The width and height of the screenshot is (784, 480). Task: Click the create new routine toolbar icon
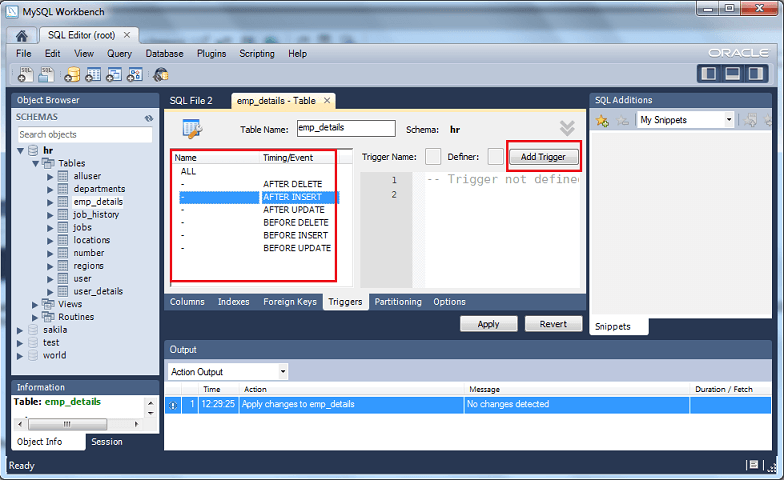pyautogui.click(x=134, y=74)
